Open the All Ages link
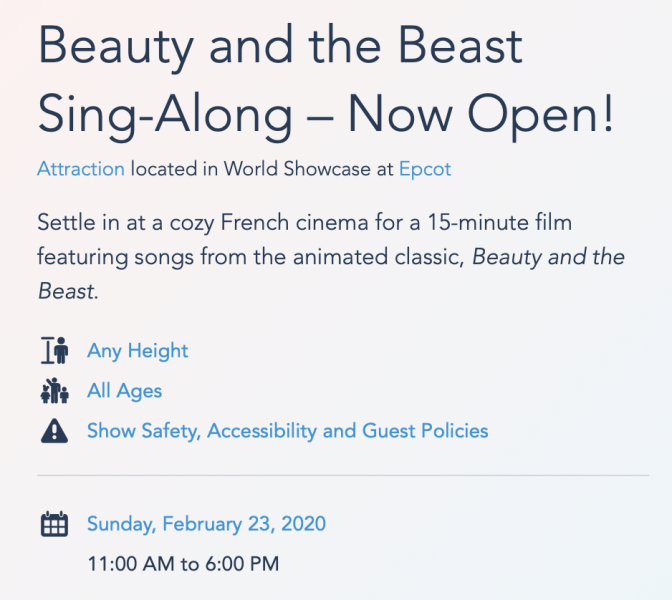 (124, 391)
